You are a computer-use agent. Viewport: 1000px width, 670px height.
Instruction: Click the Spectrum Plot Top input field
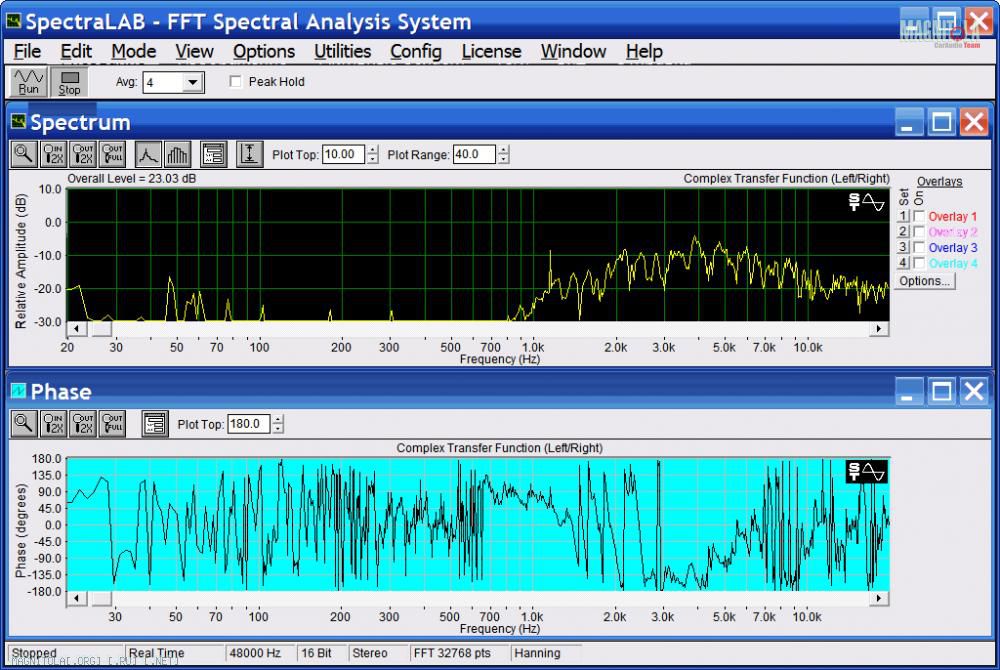click(344, 154)
